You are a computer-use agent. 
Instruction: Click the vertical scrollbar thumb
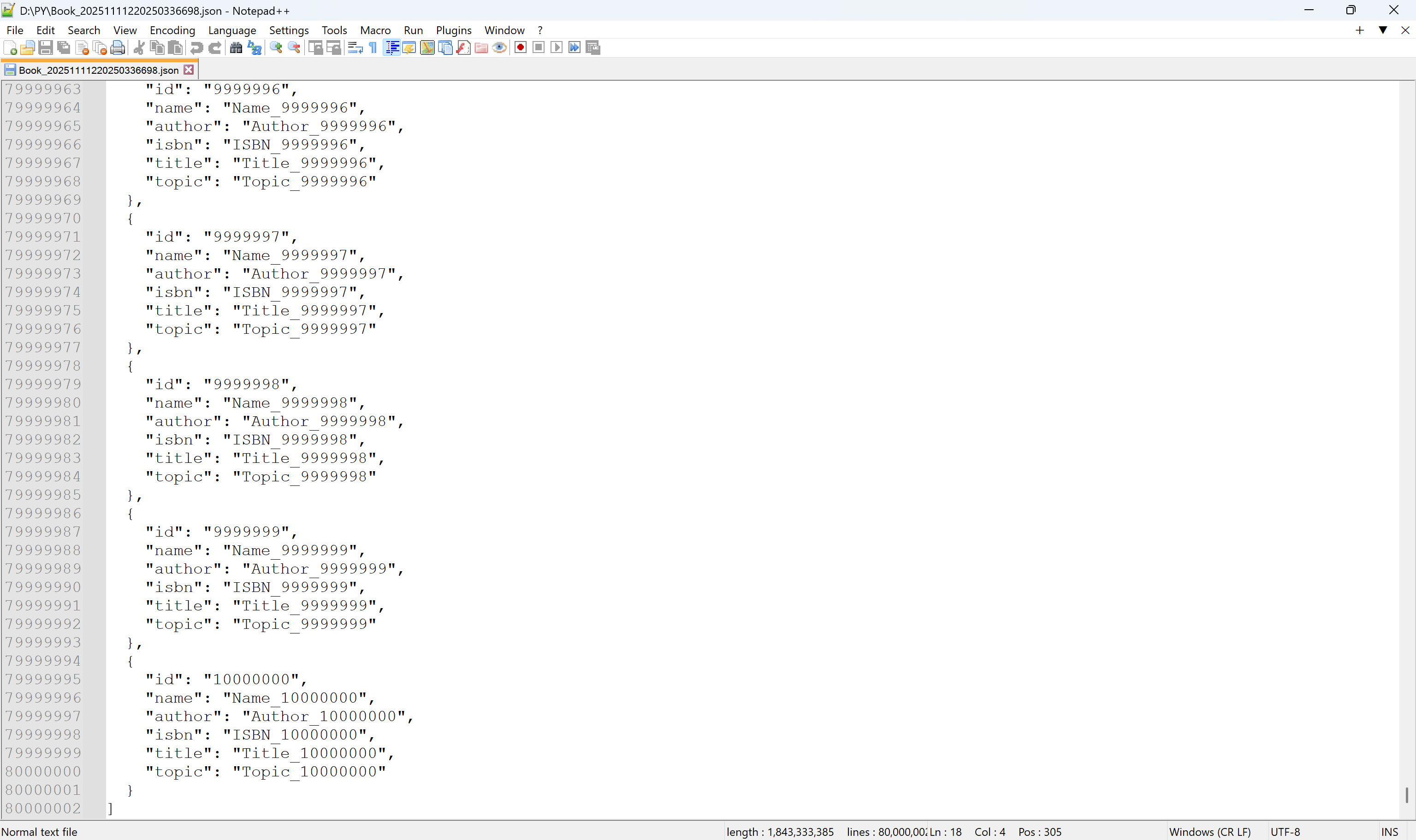1406,794
